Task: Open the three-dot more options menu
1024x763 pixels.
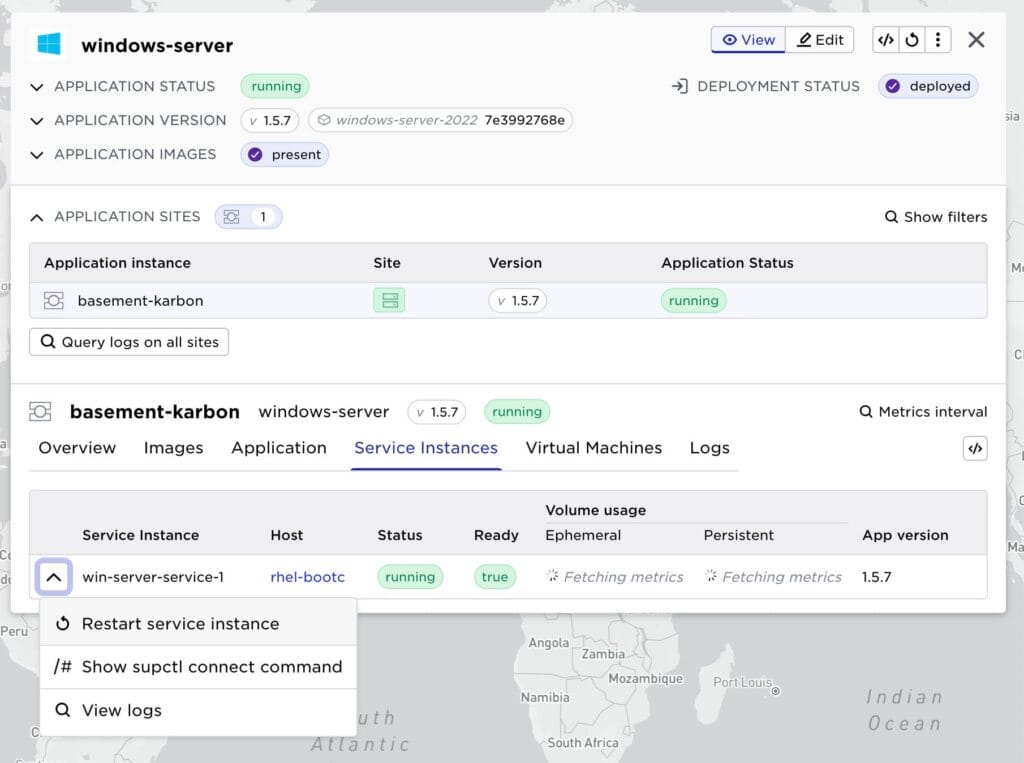Action: pyautogui.click(x=937, y=40)
